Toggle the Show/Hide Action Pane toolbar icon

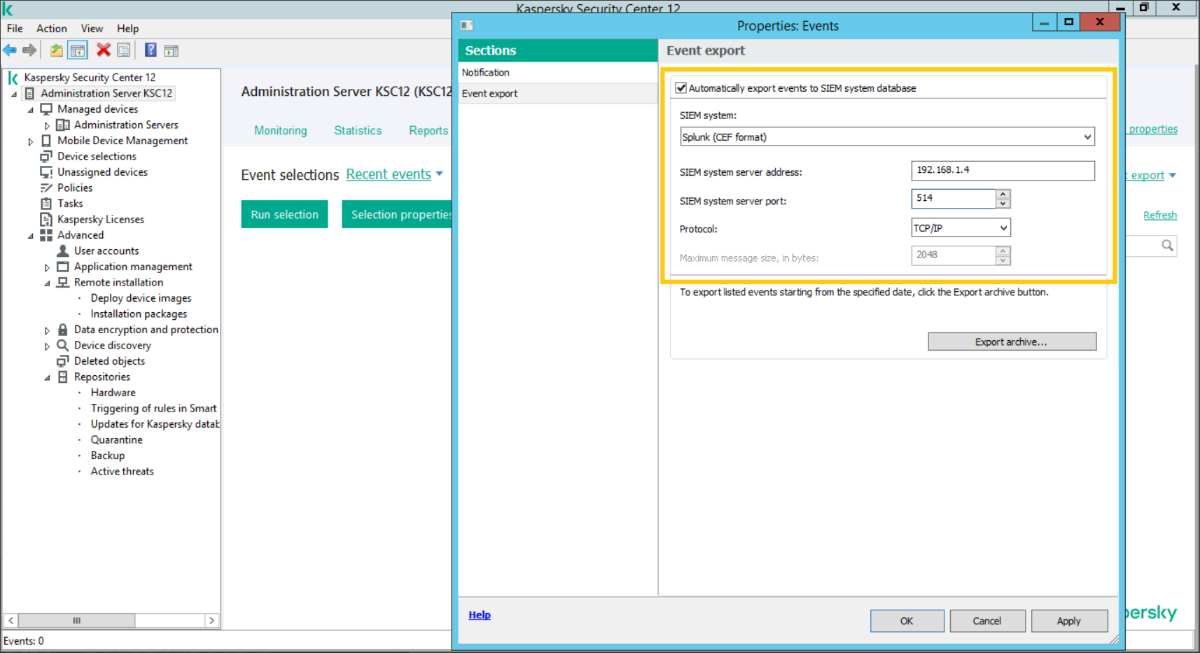point(171,50)
